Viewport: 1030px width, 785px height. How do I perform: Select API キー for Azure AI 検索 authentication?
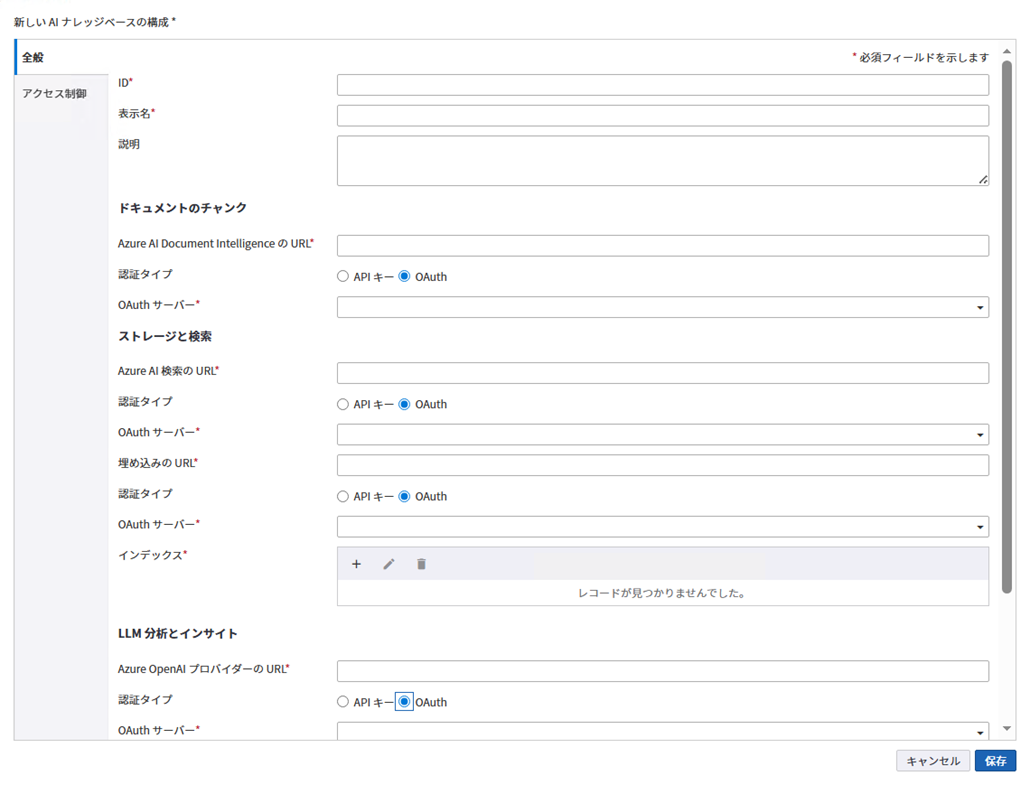tap(343, 404)
